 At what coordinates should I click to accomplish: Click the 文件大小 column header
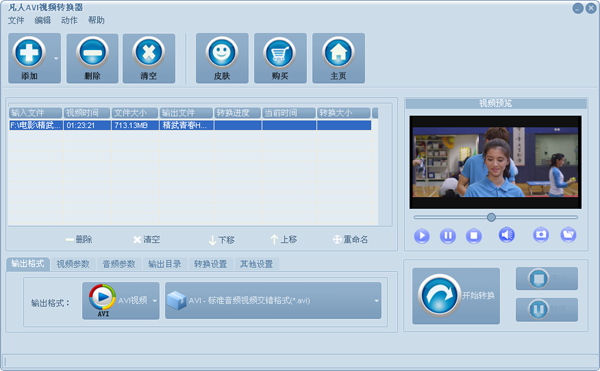135,113
